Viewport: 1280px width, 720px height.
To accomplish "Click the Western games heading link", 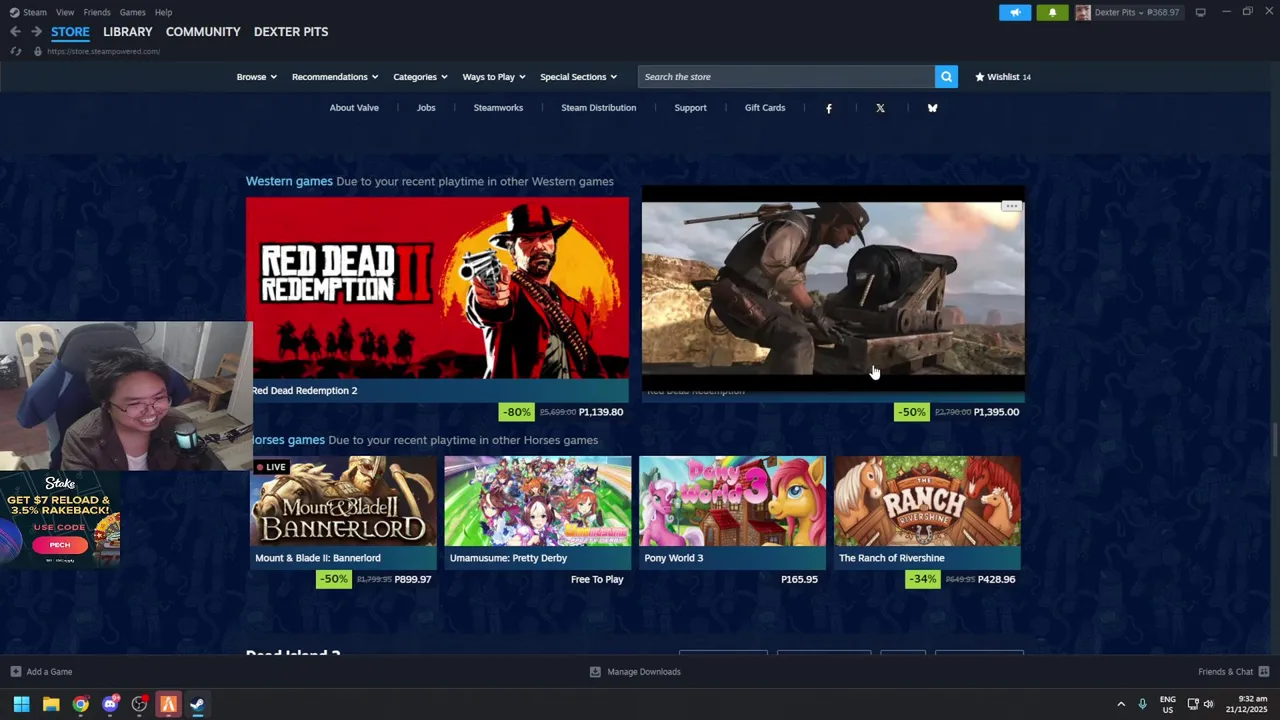I will tap(289, 181).
